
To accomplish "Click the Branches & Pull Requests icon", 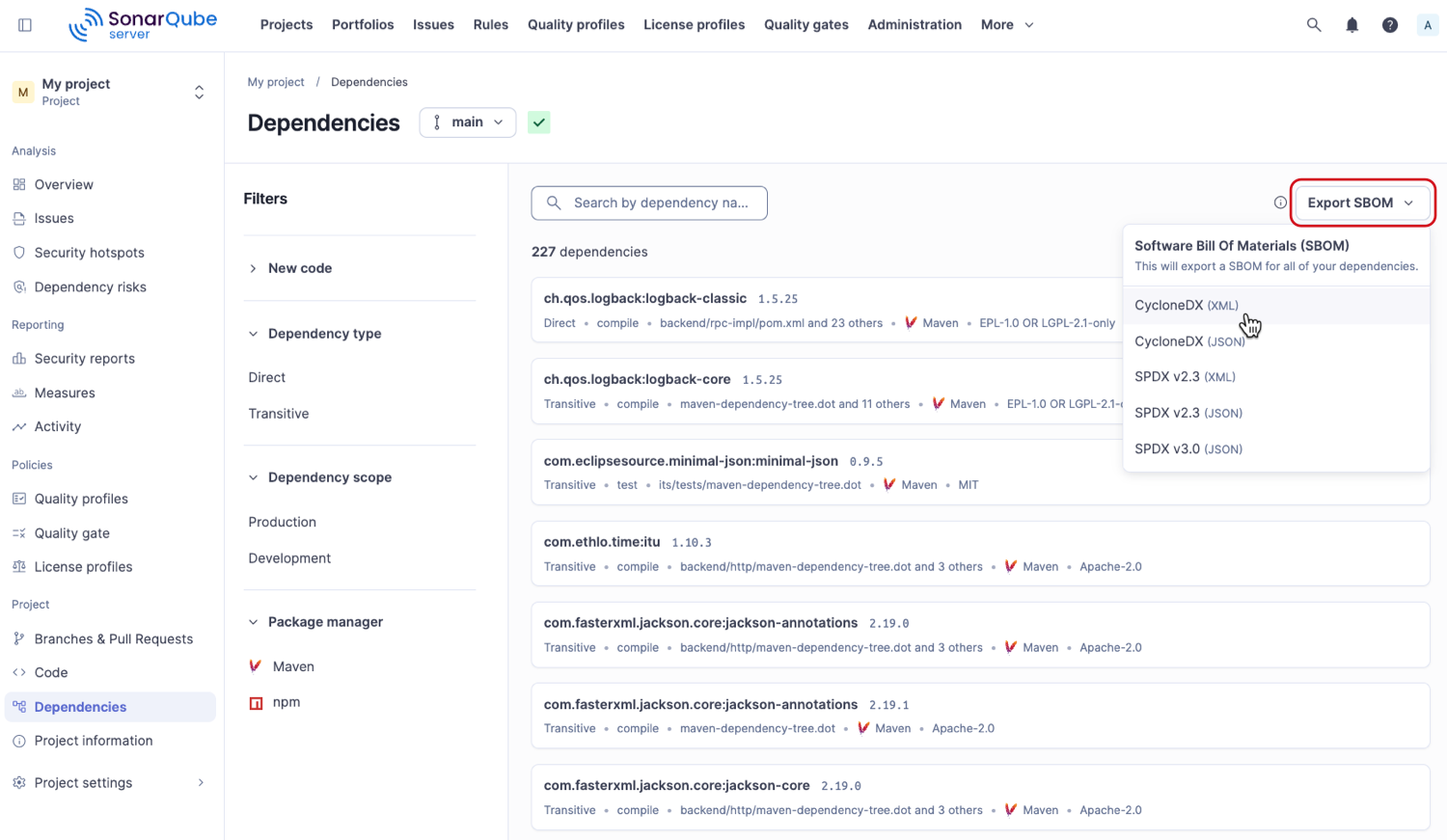I will coord(19,638).
